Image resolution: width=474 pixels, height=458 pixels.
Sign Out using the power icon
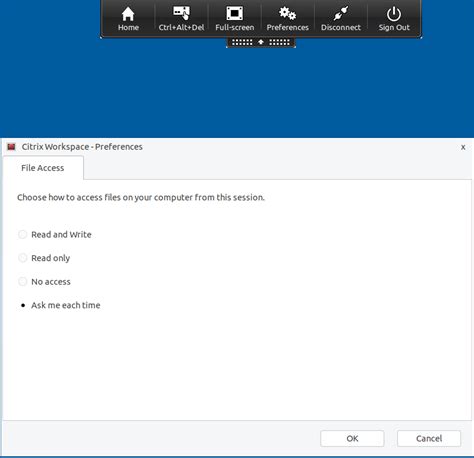tap(394, 19)
